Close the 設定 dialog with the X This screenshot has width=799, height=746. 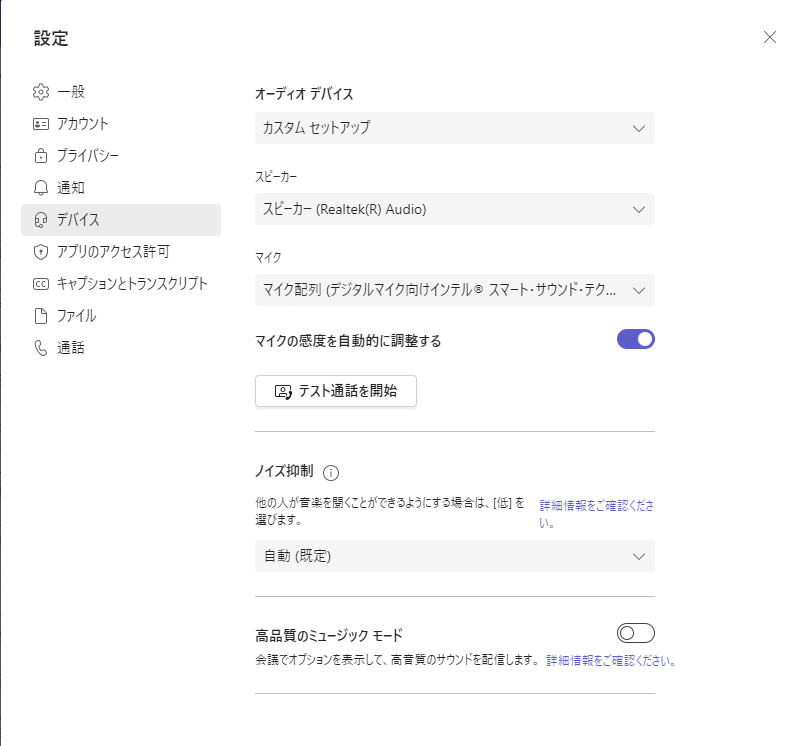tap(769, 37)
